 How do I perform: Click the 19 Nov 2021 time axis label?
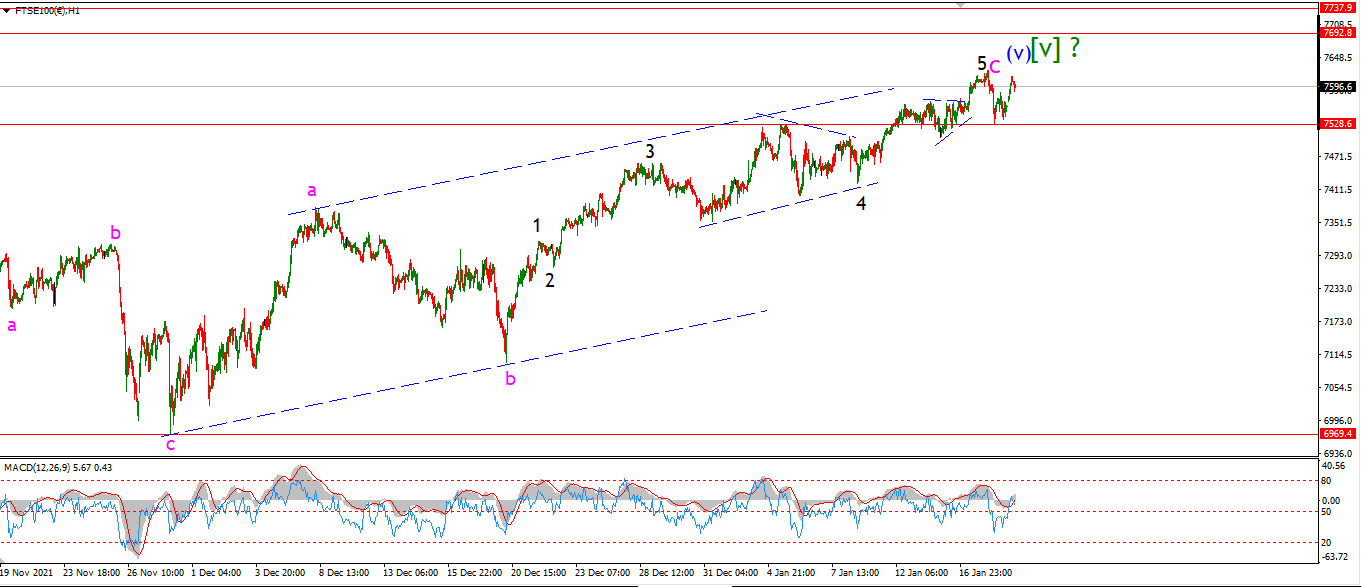coord(27,574)
